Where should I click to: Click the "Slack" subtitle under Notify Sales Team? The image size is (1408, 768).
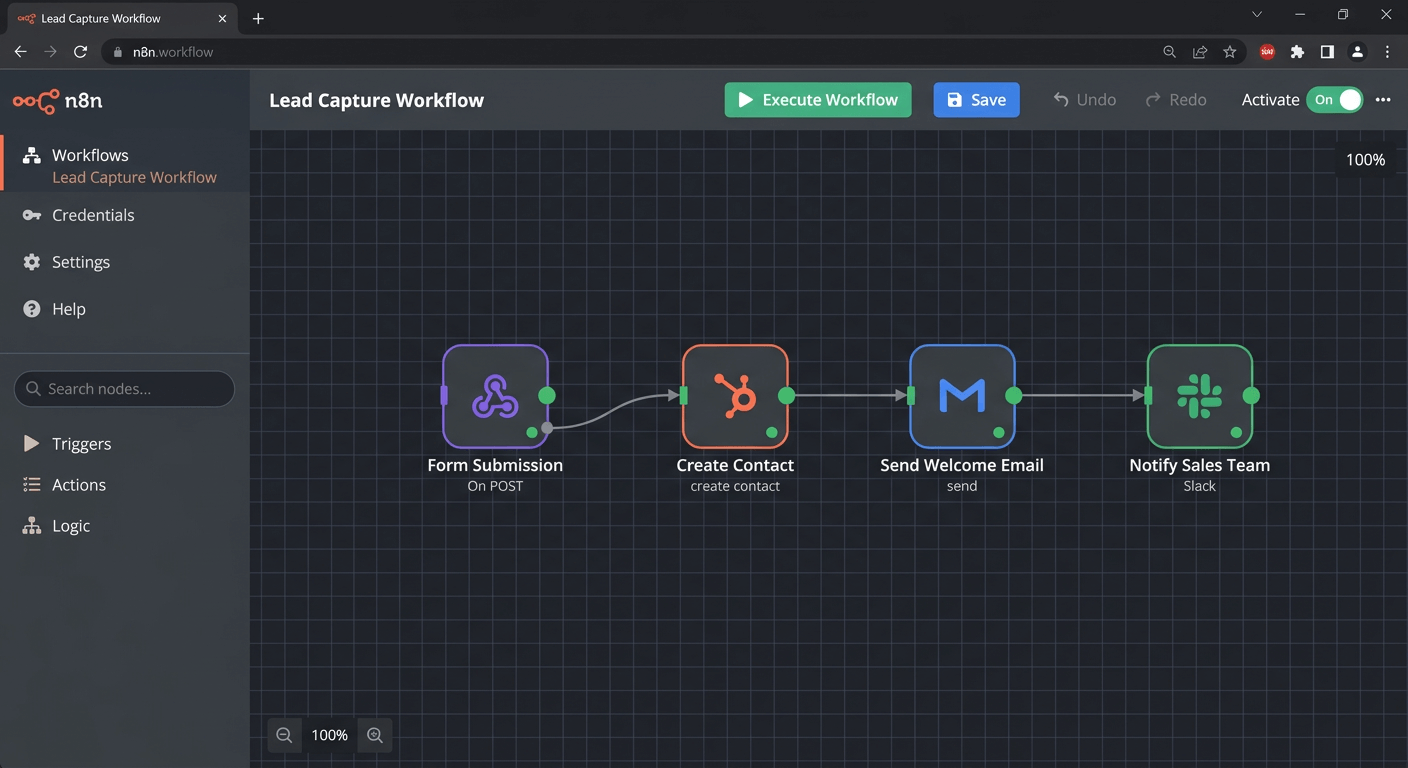(1200, 486)
